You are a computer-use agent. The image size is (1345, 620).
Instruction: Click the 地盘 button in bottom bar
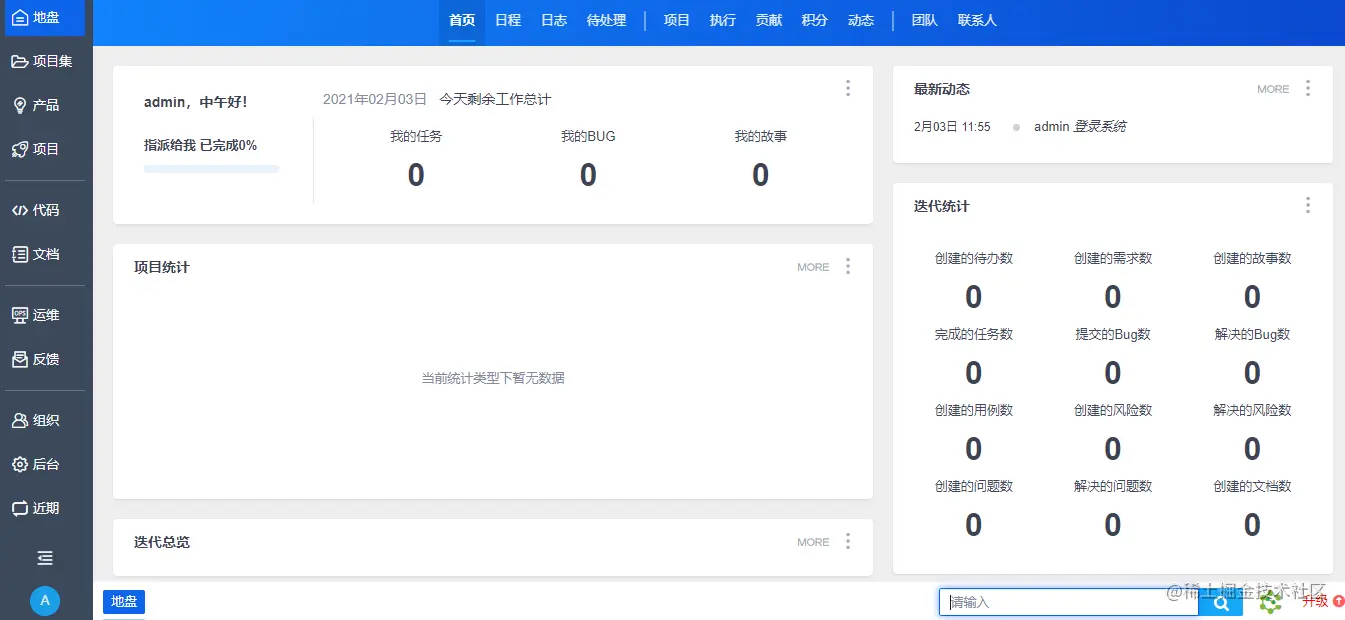point(124,601)
